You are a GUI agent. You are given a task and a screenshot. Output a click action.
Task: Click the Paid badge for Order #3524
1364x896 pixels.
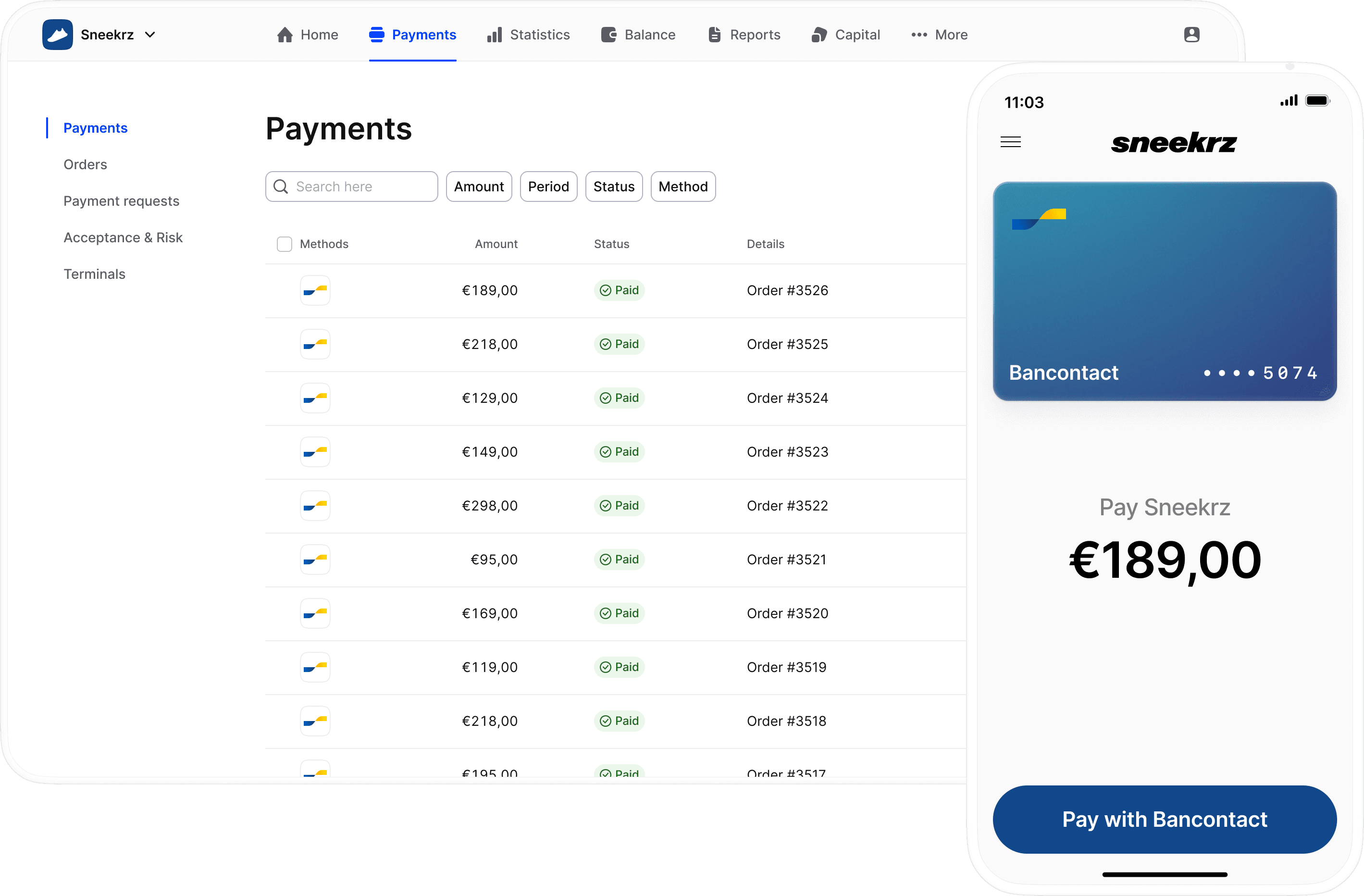[619, 398]
